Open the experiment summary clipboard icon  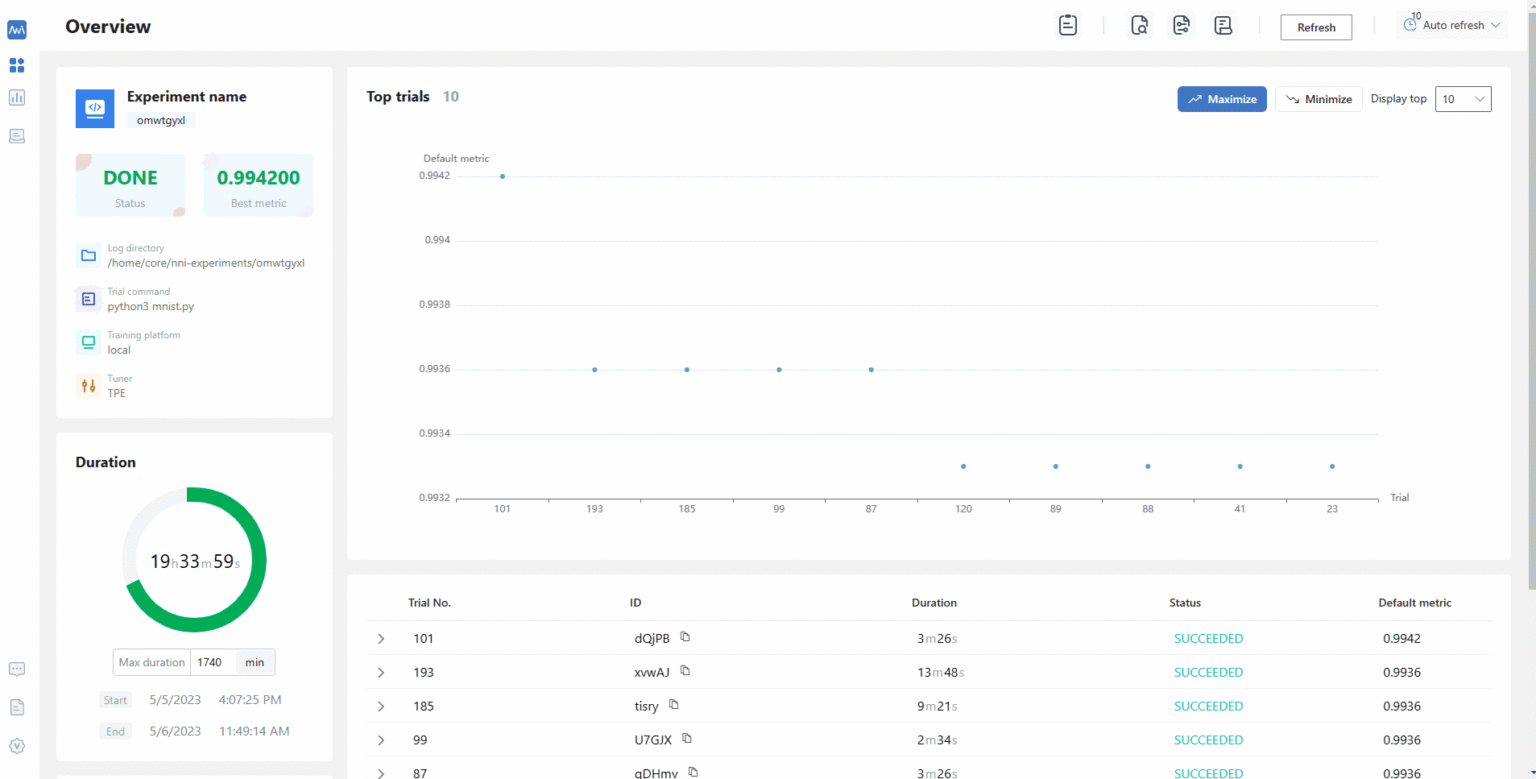[x=1067, y=24]
